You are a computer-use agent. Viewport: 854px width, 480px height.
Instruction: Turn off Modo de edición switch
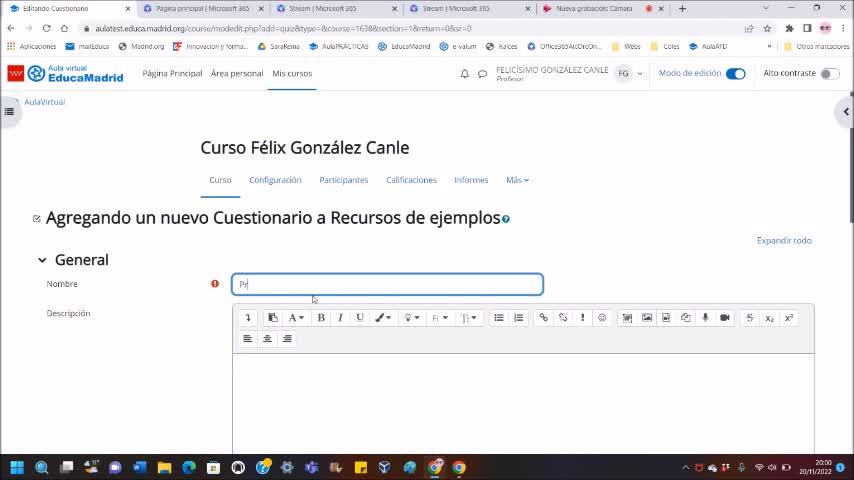pos(736,74)
